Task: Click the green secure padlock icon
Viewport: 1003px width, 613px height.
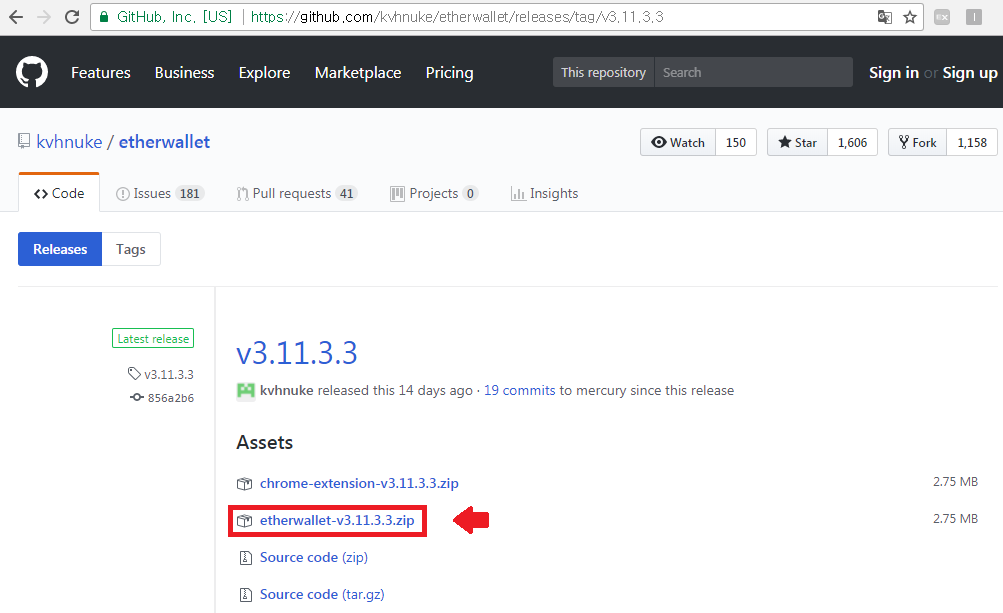Action: pos(104,17)
